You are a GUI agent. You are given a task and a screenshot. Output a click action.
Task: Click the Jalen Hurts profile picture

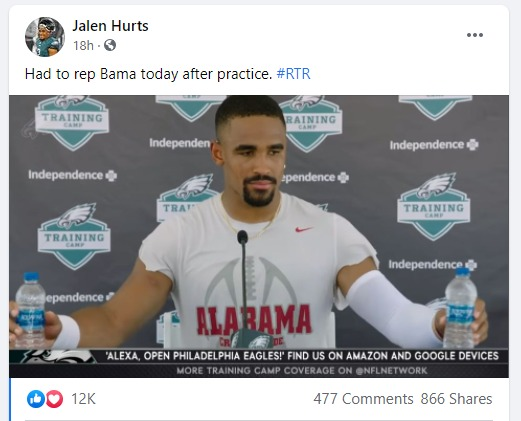(x=45, y=36)
